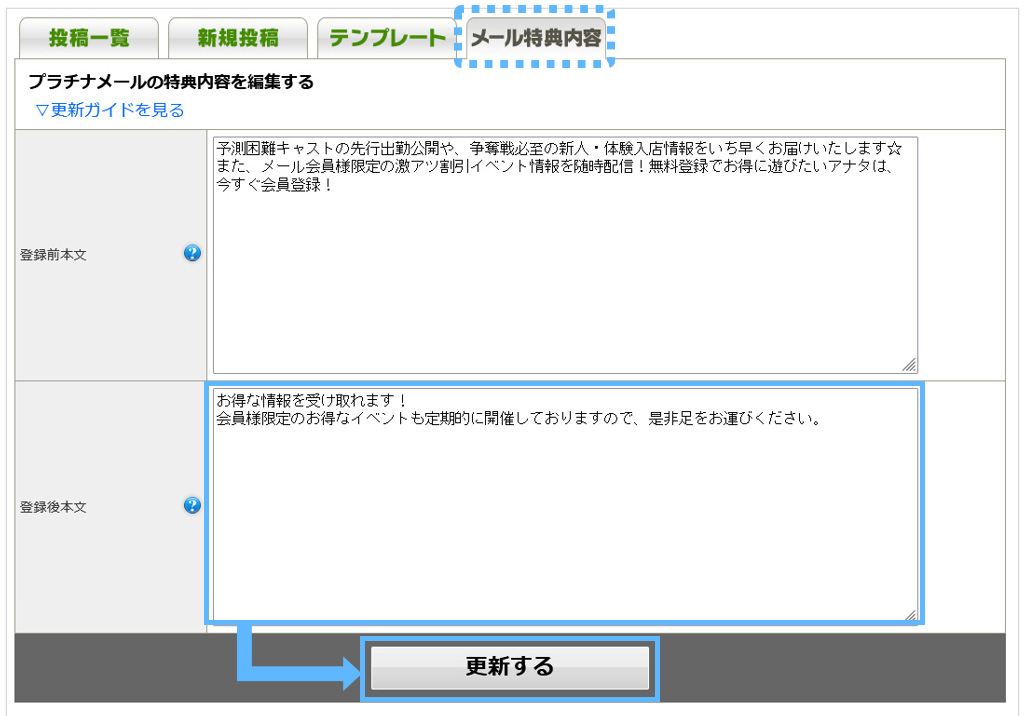Click the line starting with 会員様限定のお得なイベント
This screenshot has height=716, width=1024.
point(518,419)
